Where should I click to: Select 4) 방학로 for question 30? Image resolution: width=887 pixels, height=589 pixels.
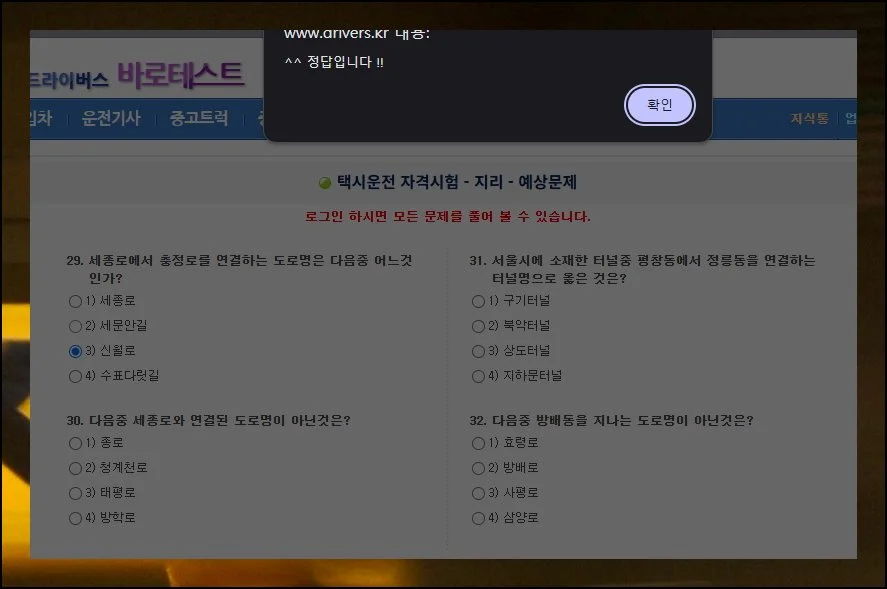click(x=75, y=518)
